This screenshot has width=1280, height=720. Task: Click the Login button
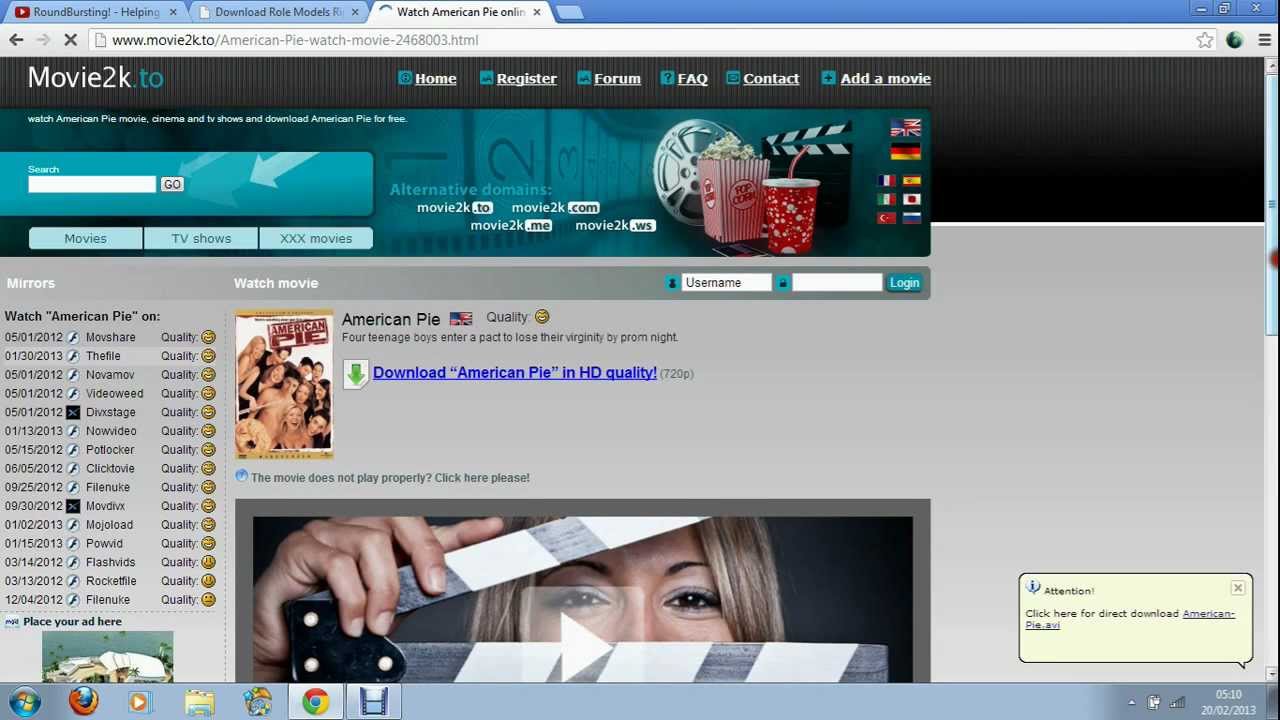[904, 283]
